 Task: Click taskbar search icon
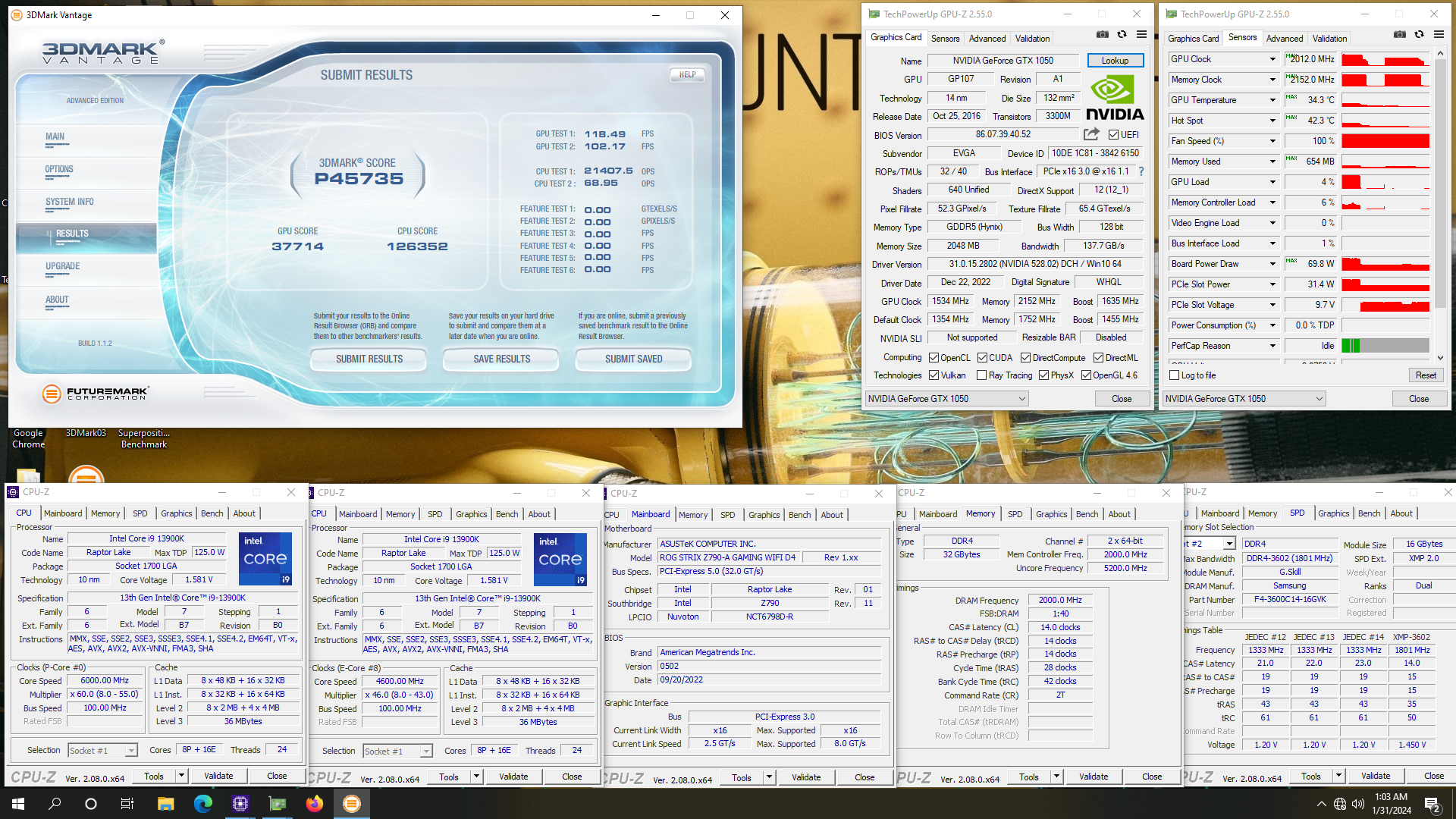(x=55, y=804)
